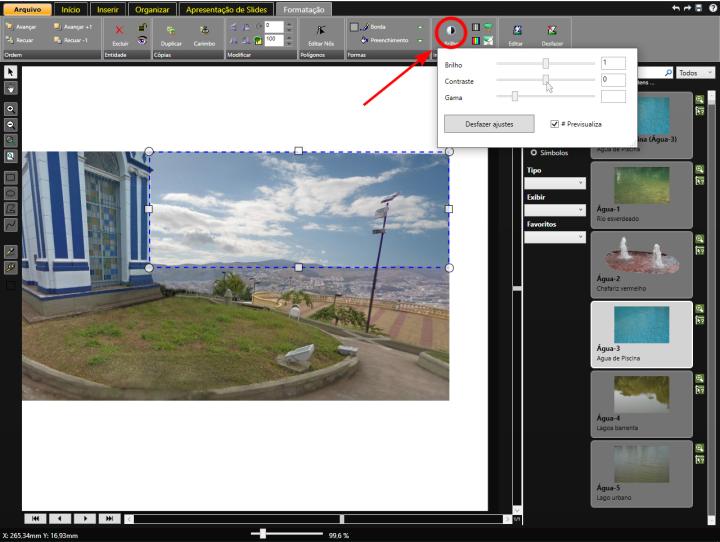Screen dimensions: 720x542
Task: Click the last slide navigation button
Action: coord(110,519)
